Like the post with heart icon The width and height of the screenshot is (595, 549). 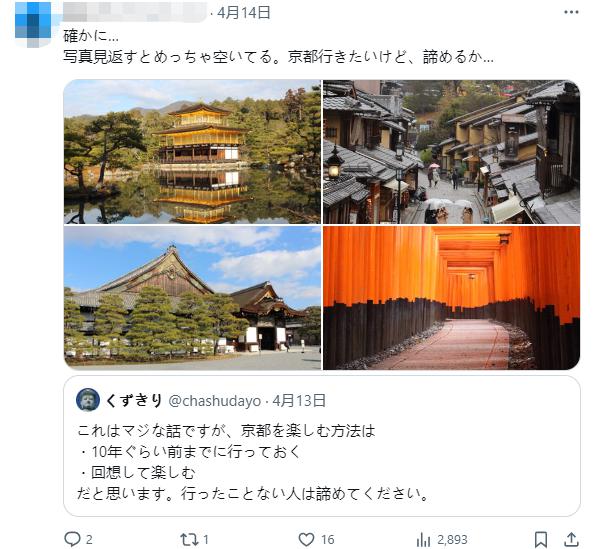tap(306, 539)
